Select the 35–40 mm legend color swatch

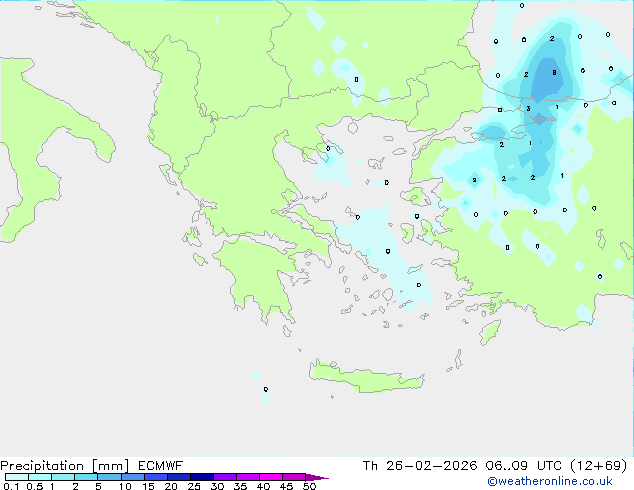[247, 477]
